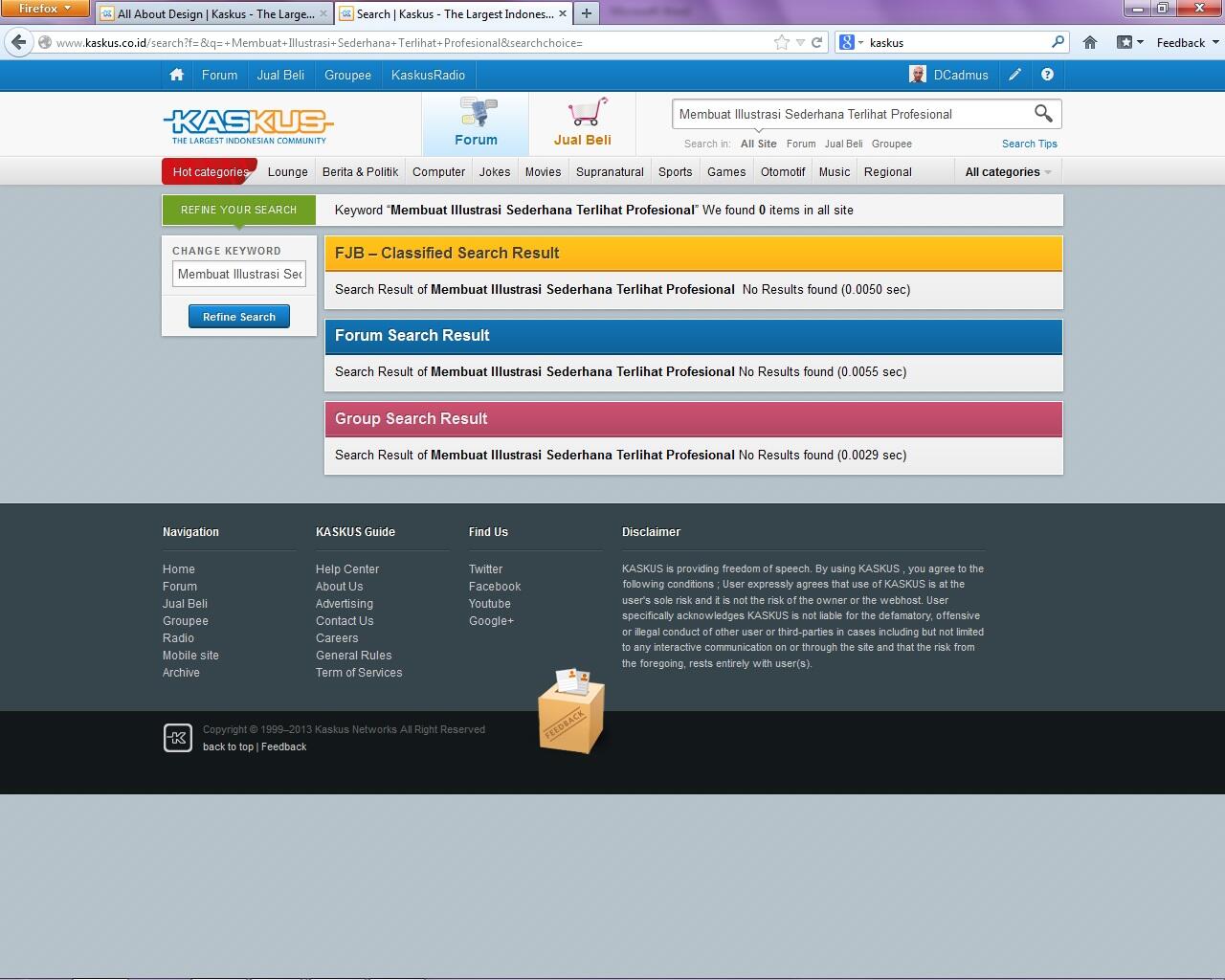Open the help question mark icon
This screenshot has height=980, width=1225.
pyautogui.click(x=1047, y=75)
